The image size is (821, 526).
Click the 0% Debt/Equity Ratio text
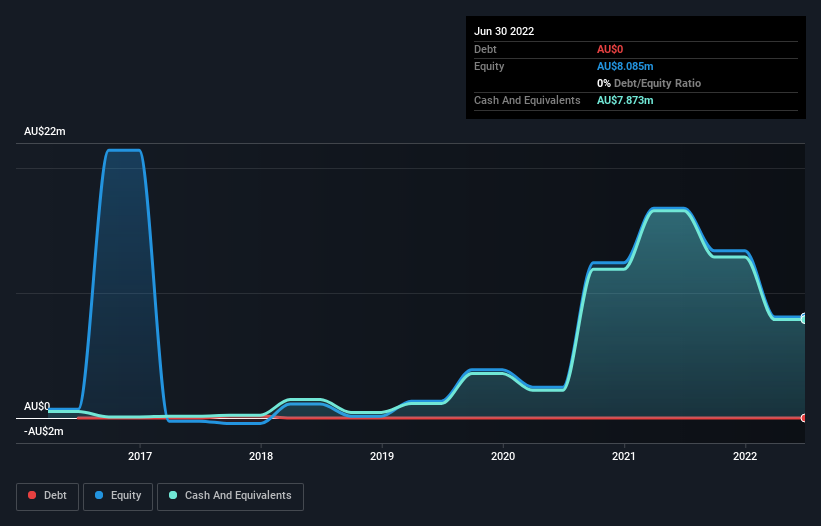click(x=649, y=83)
